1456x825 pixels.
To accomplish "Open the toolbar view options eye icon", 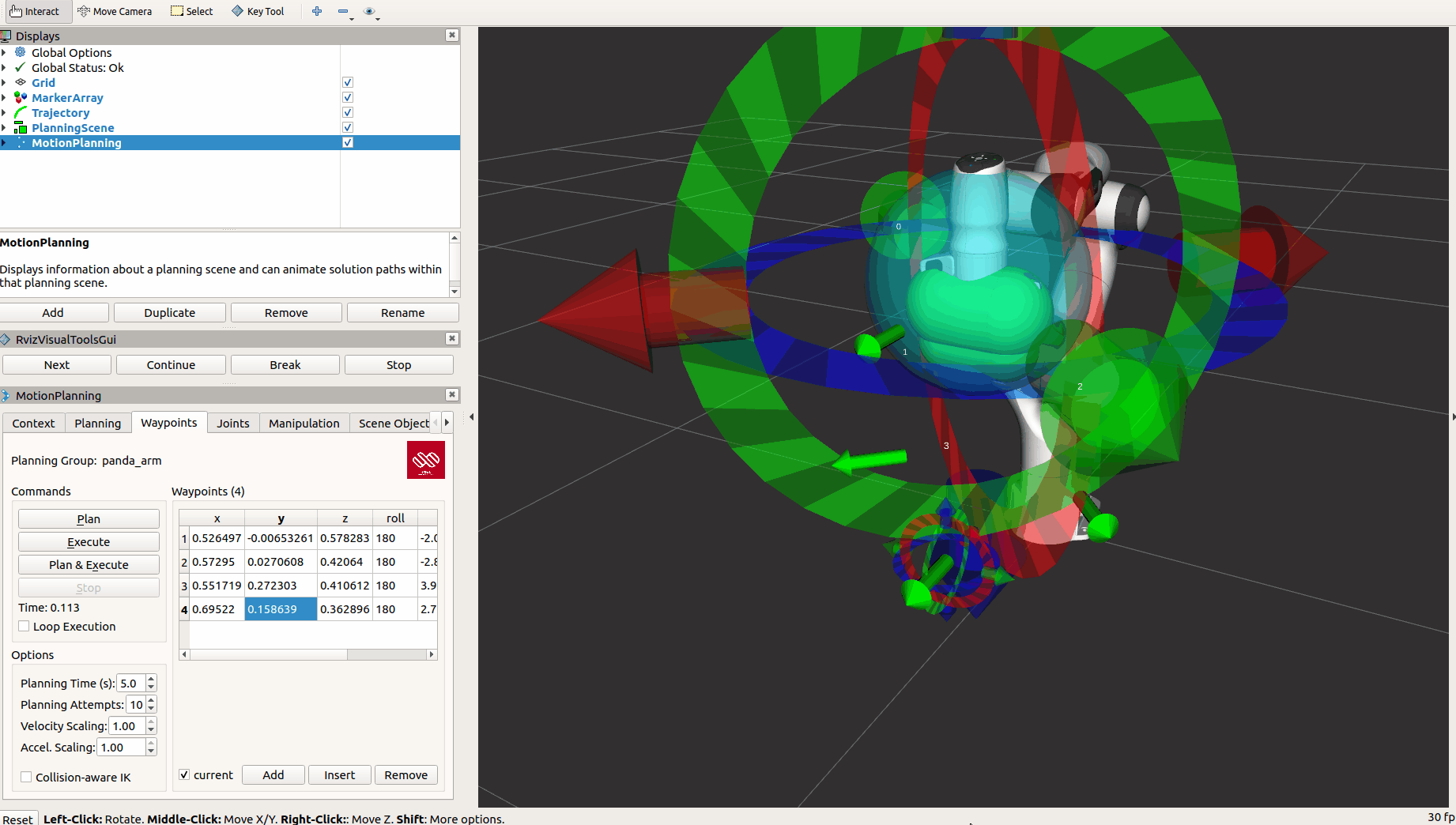I will 369,11.
